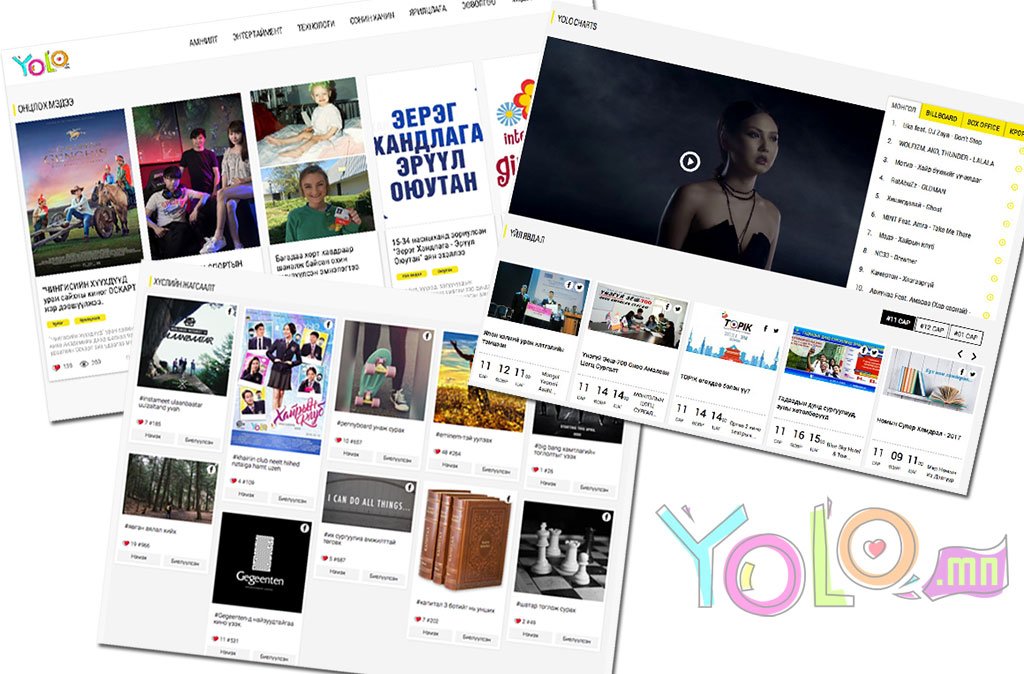Select the #12 САР chart month button
This screenshot has width=1024, height=674.
click(931, 328)
